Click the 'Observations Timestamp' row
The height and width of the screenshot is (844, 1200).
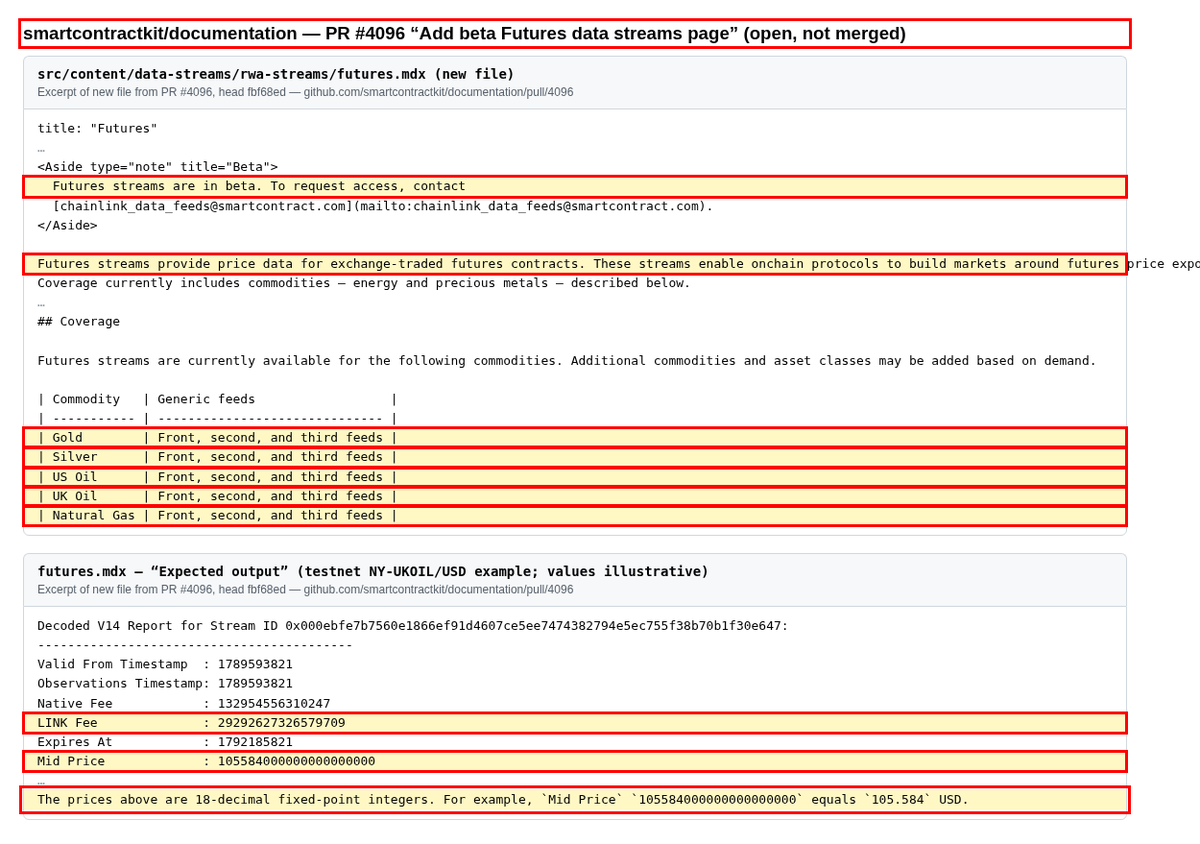(x=165, y=683)
